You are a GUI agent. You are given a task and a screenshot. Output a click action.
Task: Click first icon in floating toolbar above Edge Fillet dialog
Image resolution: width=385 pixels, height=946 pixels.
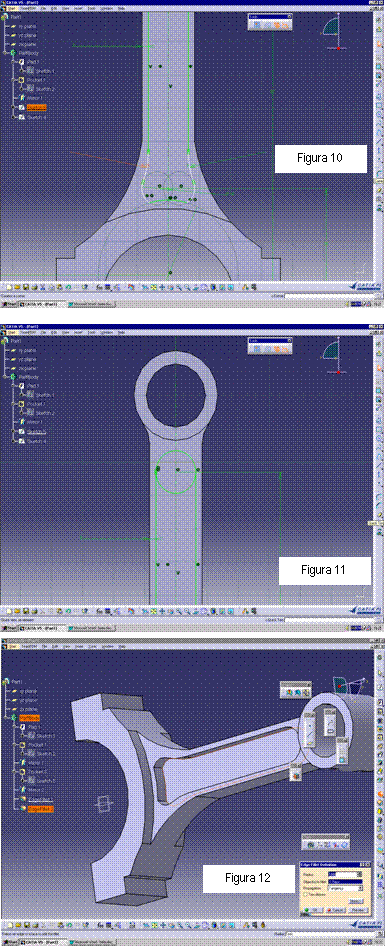[x=311, y=845]
